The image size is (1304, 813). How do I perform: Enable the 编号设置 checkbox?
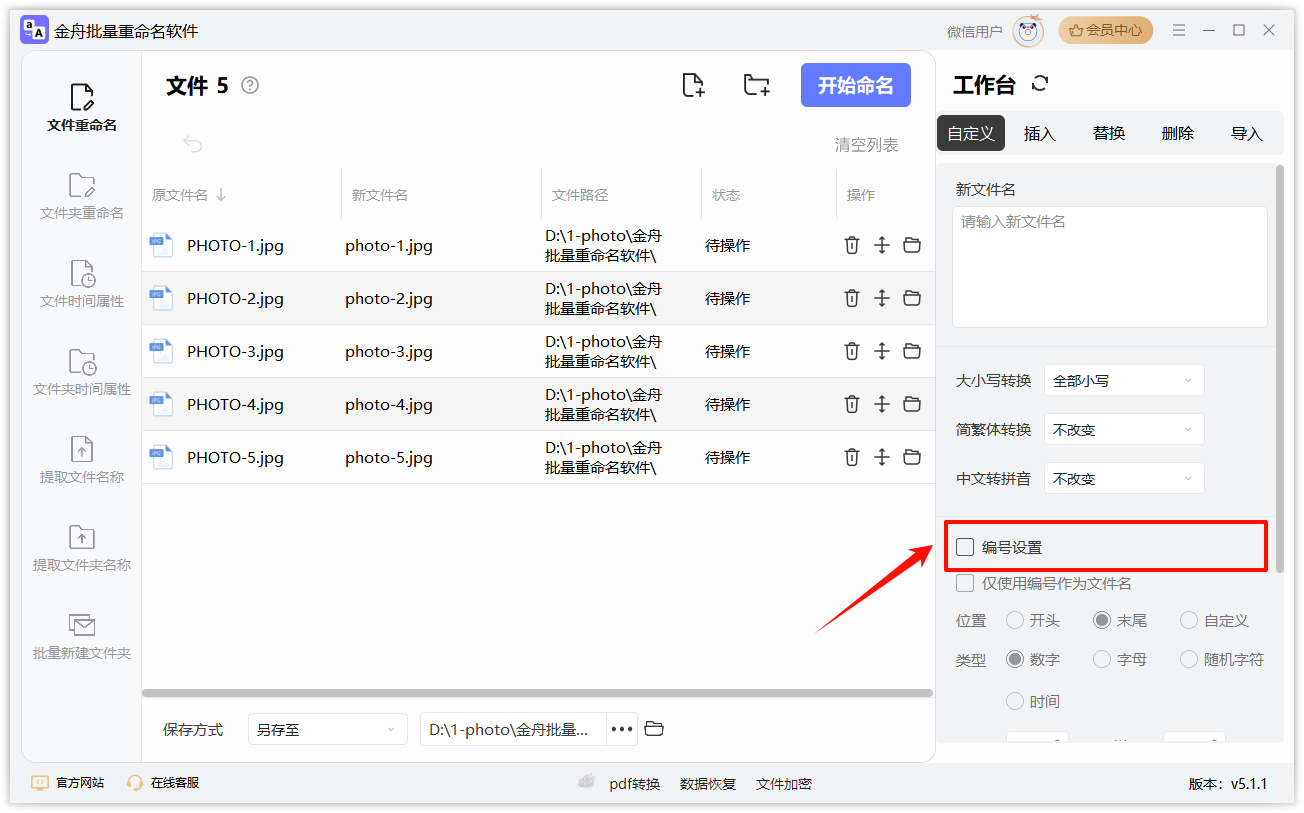pyautogui.click(x=965, y=547)
